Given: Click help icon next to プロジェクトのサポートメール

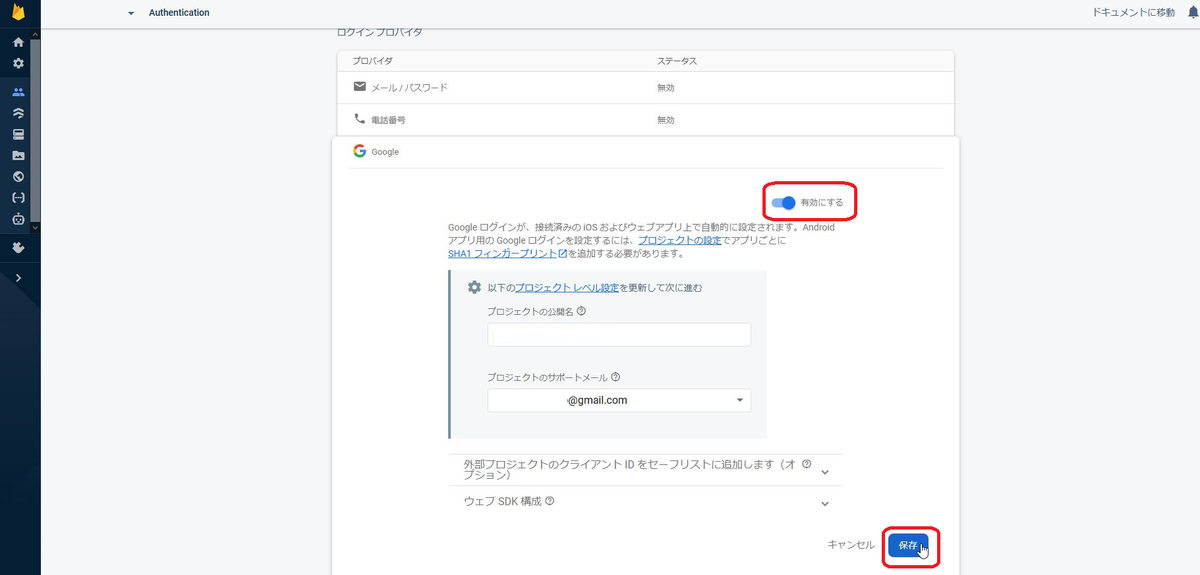Looking at the screenshot, I should pyautogui.click(x=615, y=378).
